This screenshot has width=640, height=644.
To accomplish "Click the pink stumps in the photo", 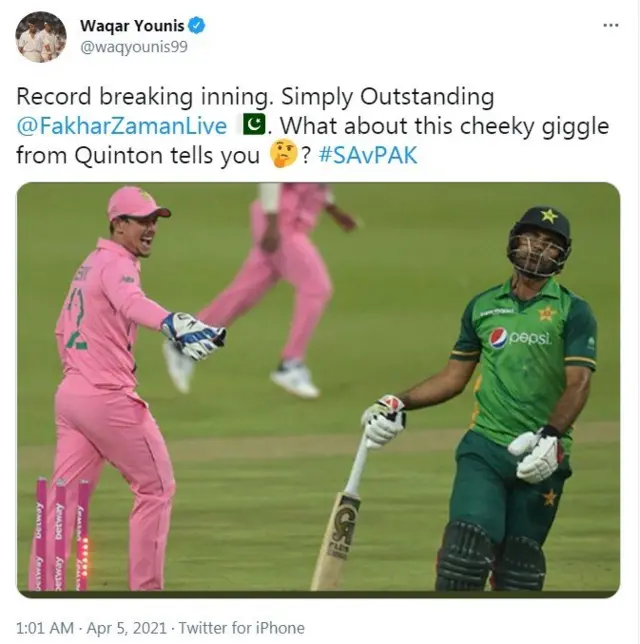I will click(62, 534).
